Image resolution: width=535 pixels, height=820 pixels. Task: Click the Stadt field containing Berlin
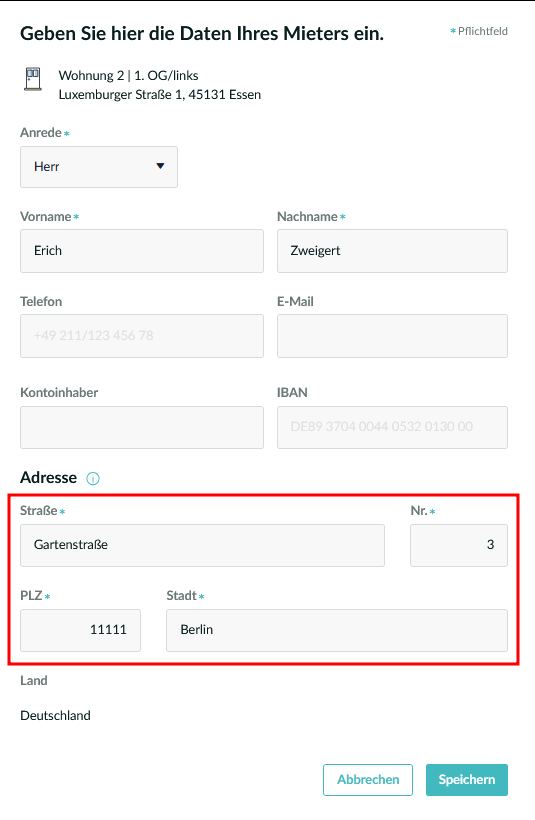[x=337, y=630]
